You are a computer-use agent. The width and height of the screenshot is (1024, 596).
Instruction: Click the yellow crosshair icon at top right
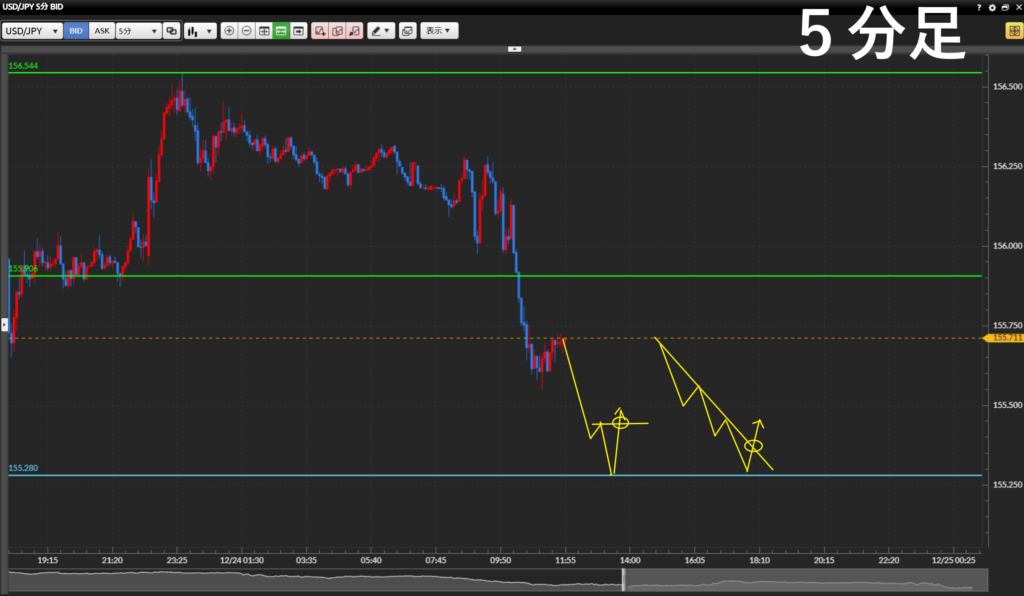[x=1012, y=31]
